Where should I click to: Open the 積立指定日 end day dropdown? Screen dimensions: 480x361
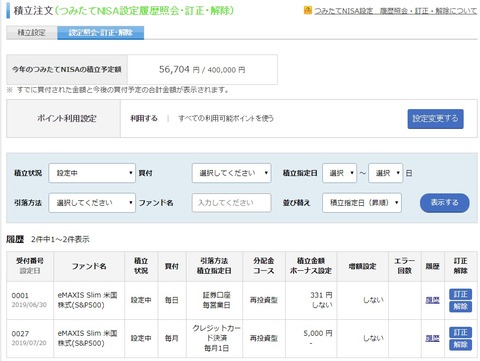point(386,173)
